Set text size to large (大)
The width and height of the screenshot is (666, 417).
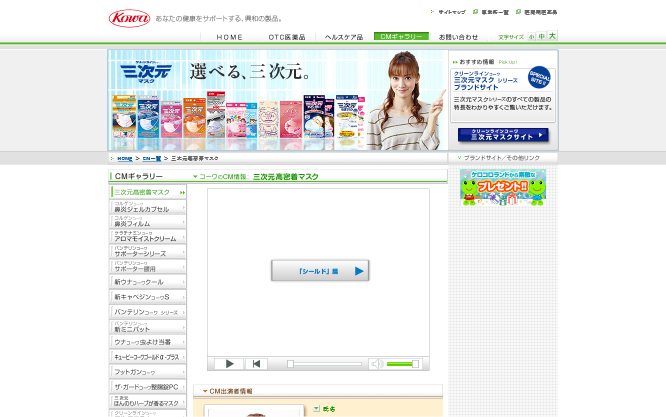tap(552, 36)
